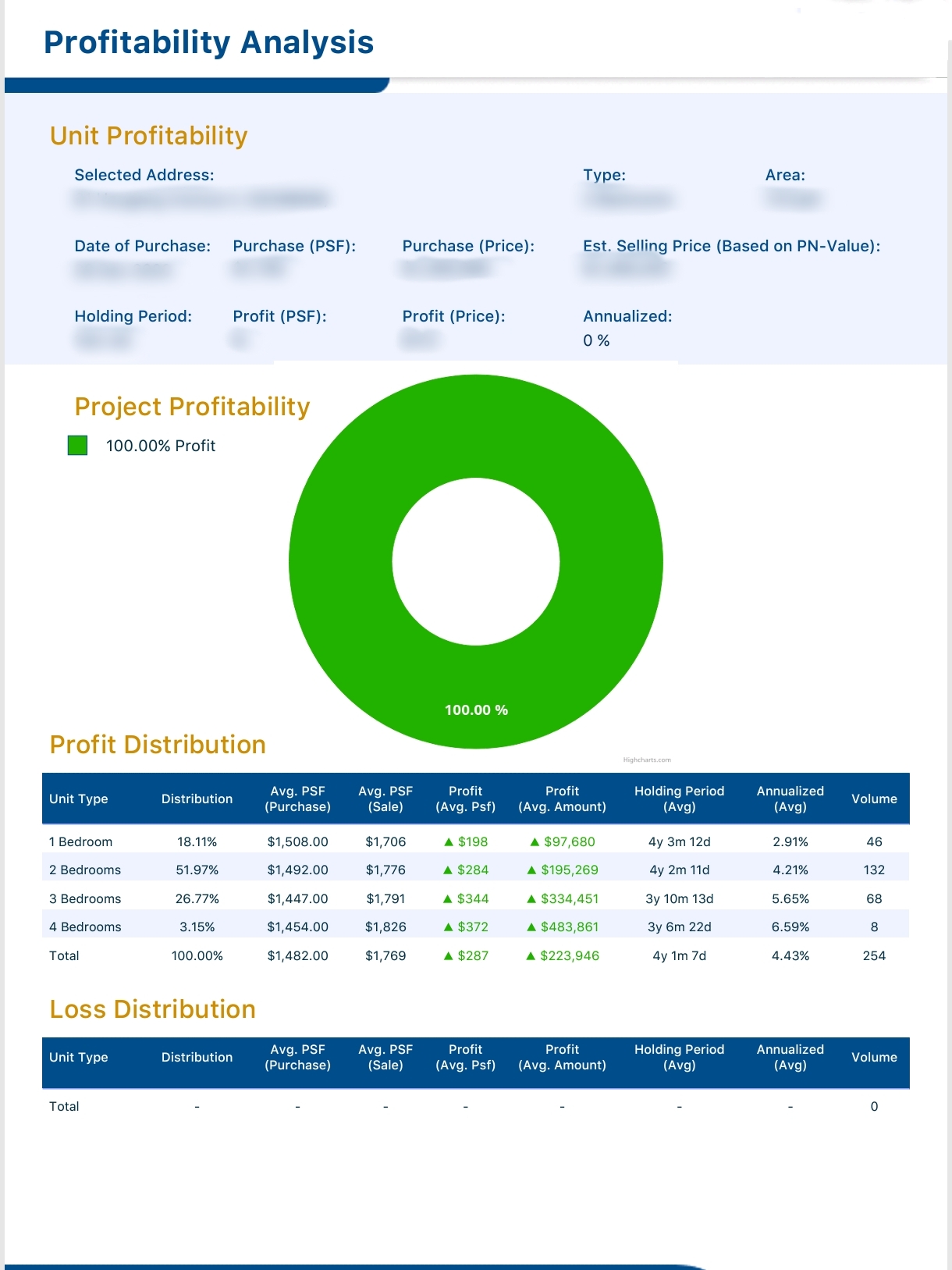Click the 18.11% distribution cell

[x=197, y=842]
